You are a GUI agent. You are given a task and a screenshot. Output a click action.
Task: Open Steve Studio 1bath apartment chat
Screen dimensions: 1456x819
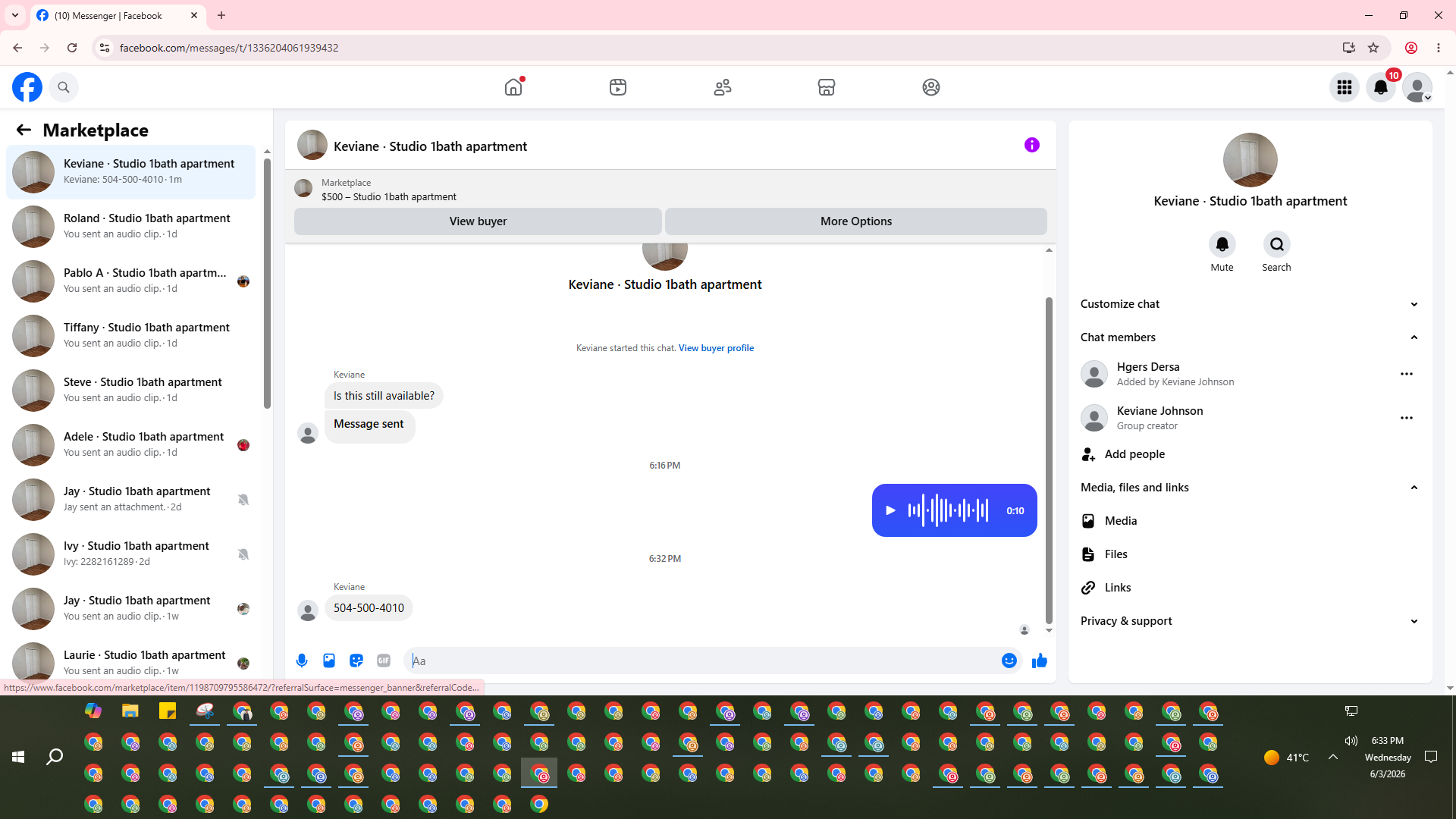click(131, 391)
